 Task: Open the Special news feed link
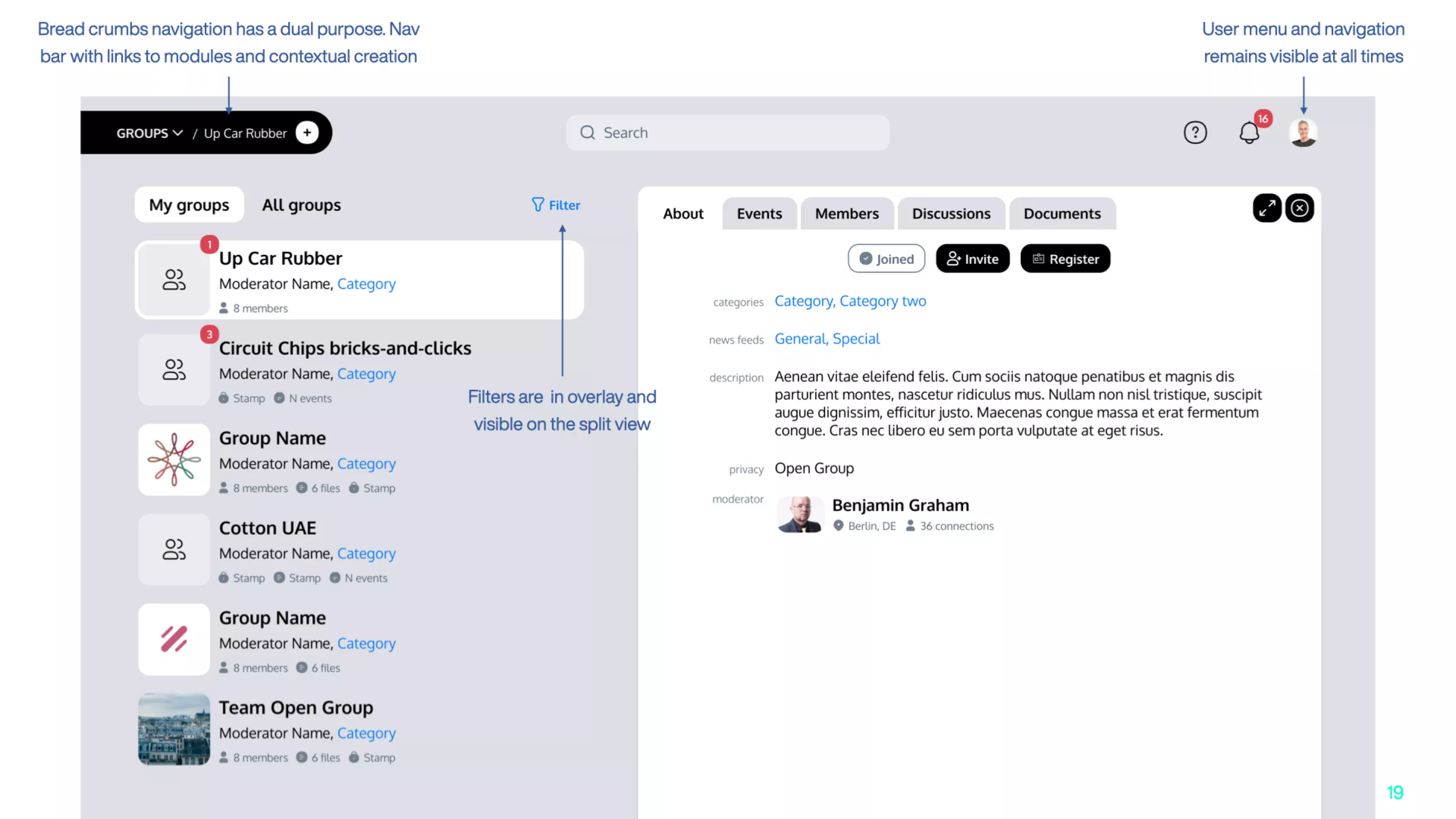tap(856, 339)
